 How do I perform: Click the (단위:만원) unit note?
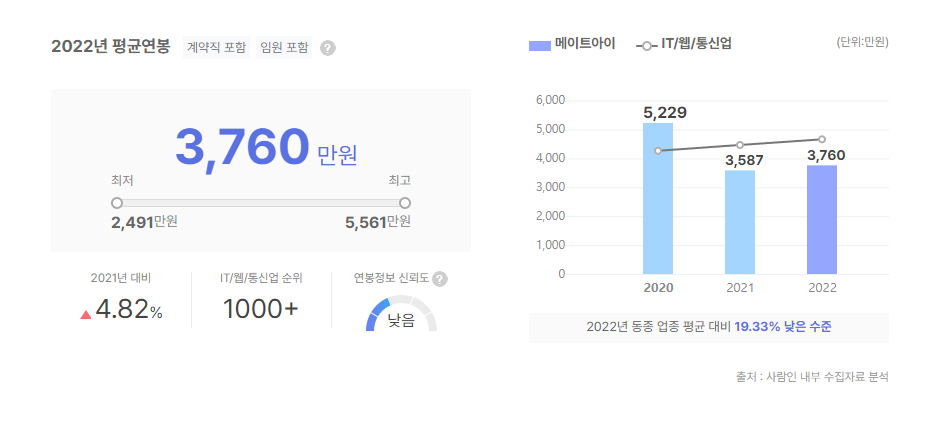[863, 43]
